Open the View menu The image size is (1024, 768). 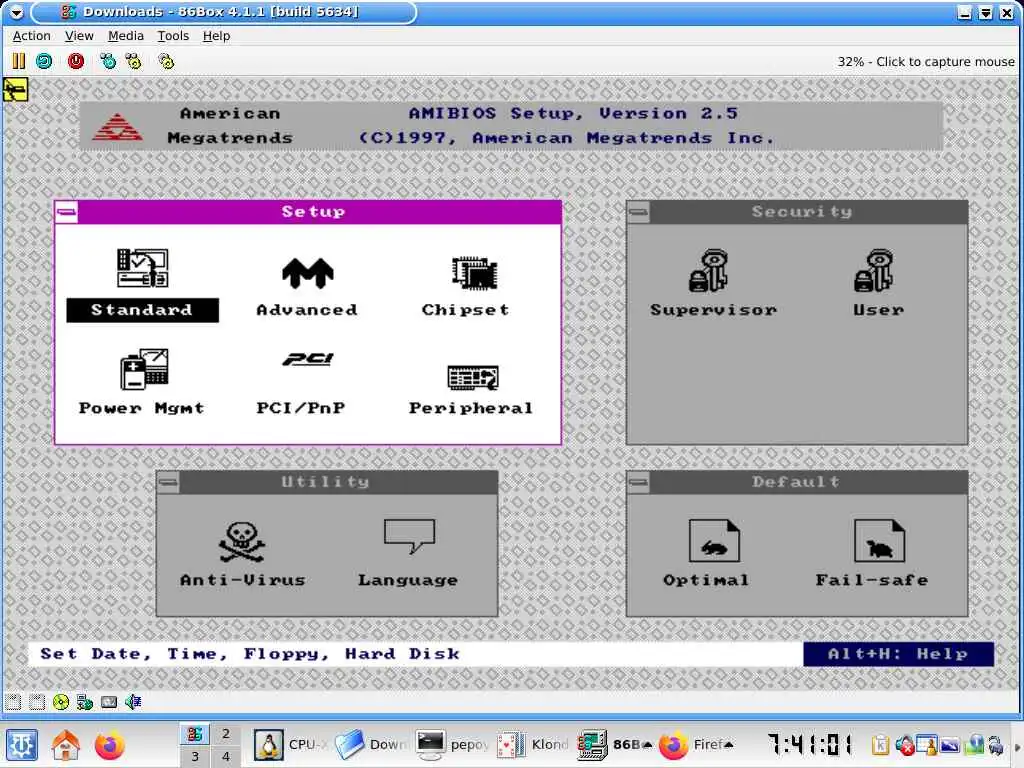point(79,36)
